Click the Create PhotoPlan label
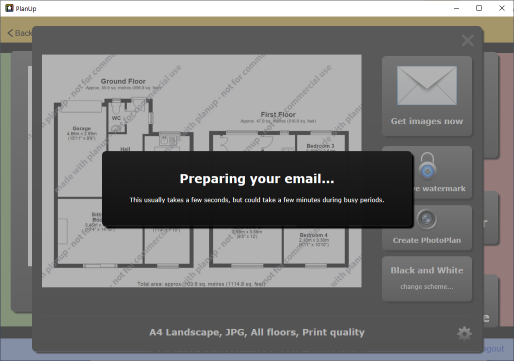 (x=427, y=240)
